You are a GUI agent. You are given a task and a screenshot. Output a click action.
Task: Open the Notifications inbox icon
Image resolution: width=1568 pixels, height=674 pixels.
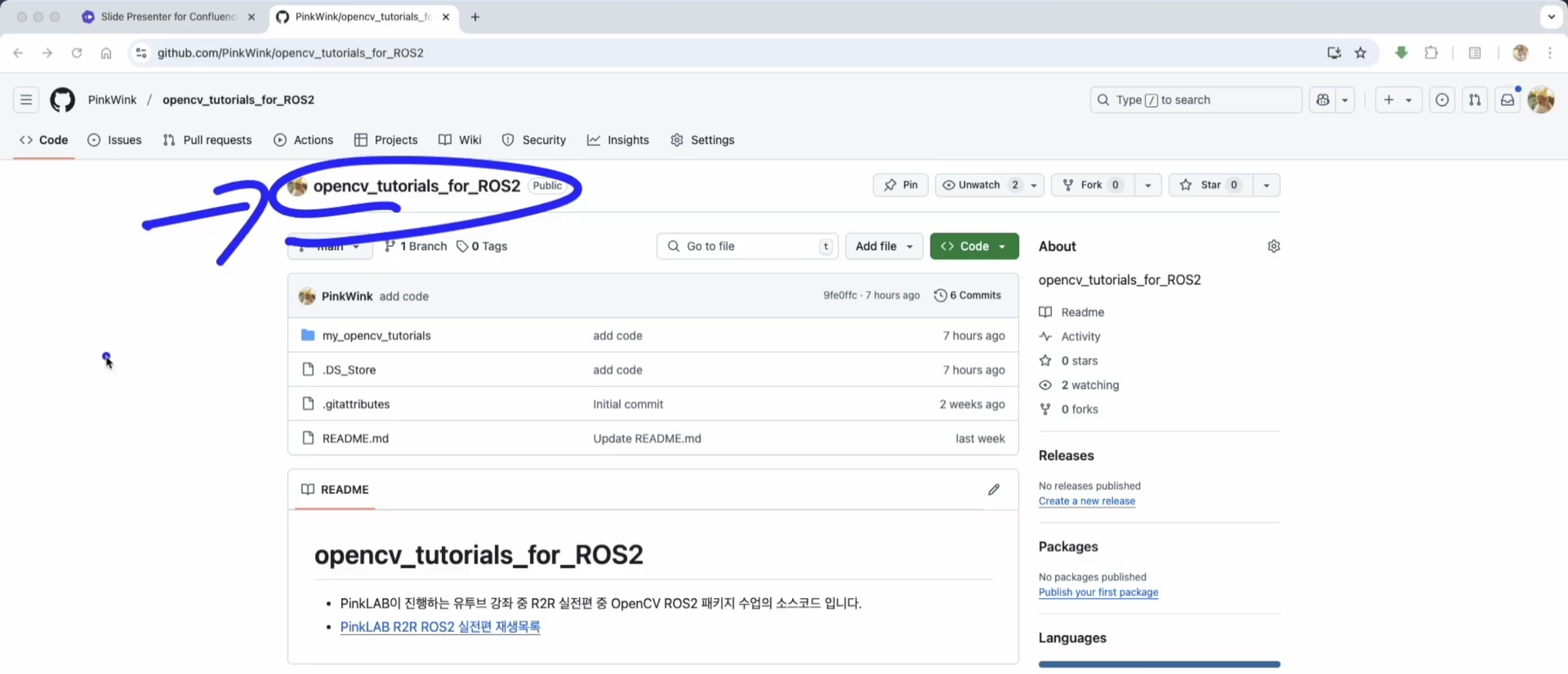[1508, 100]
